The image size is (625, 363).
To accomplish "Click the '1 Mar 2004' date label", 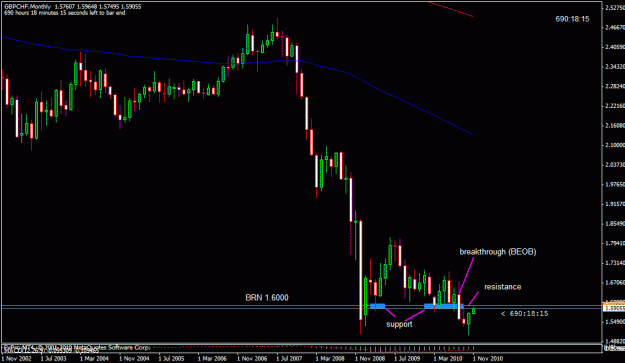I will click(94, 358).
